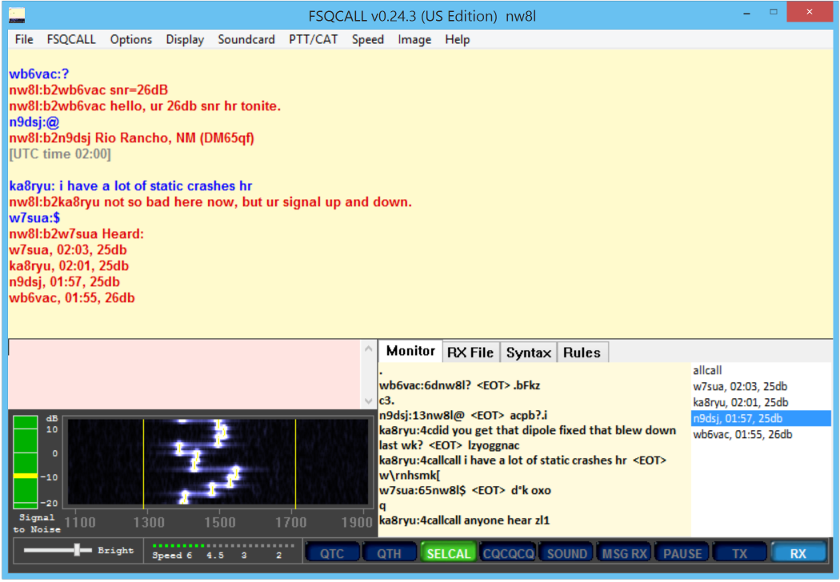Image resolution: width=840 pixels, height=582 pixels.
Task: Adjust the Bright slider handle
Action: tap(77, 549)
